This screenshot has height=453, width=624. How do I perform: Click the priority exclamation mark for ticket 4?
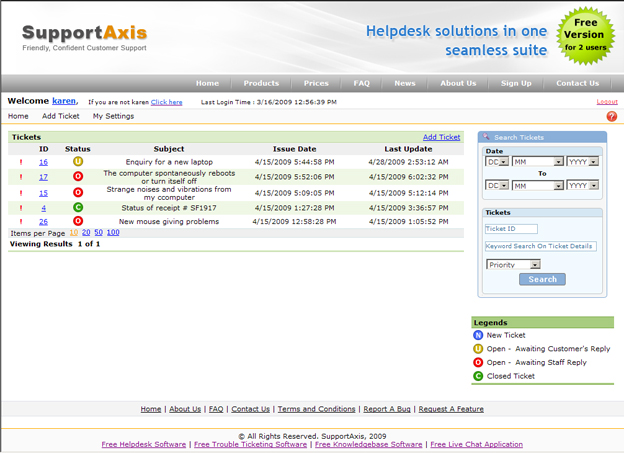[21, 208]
